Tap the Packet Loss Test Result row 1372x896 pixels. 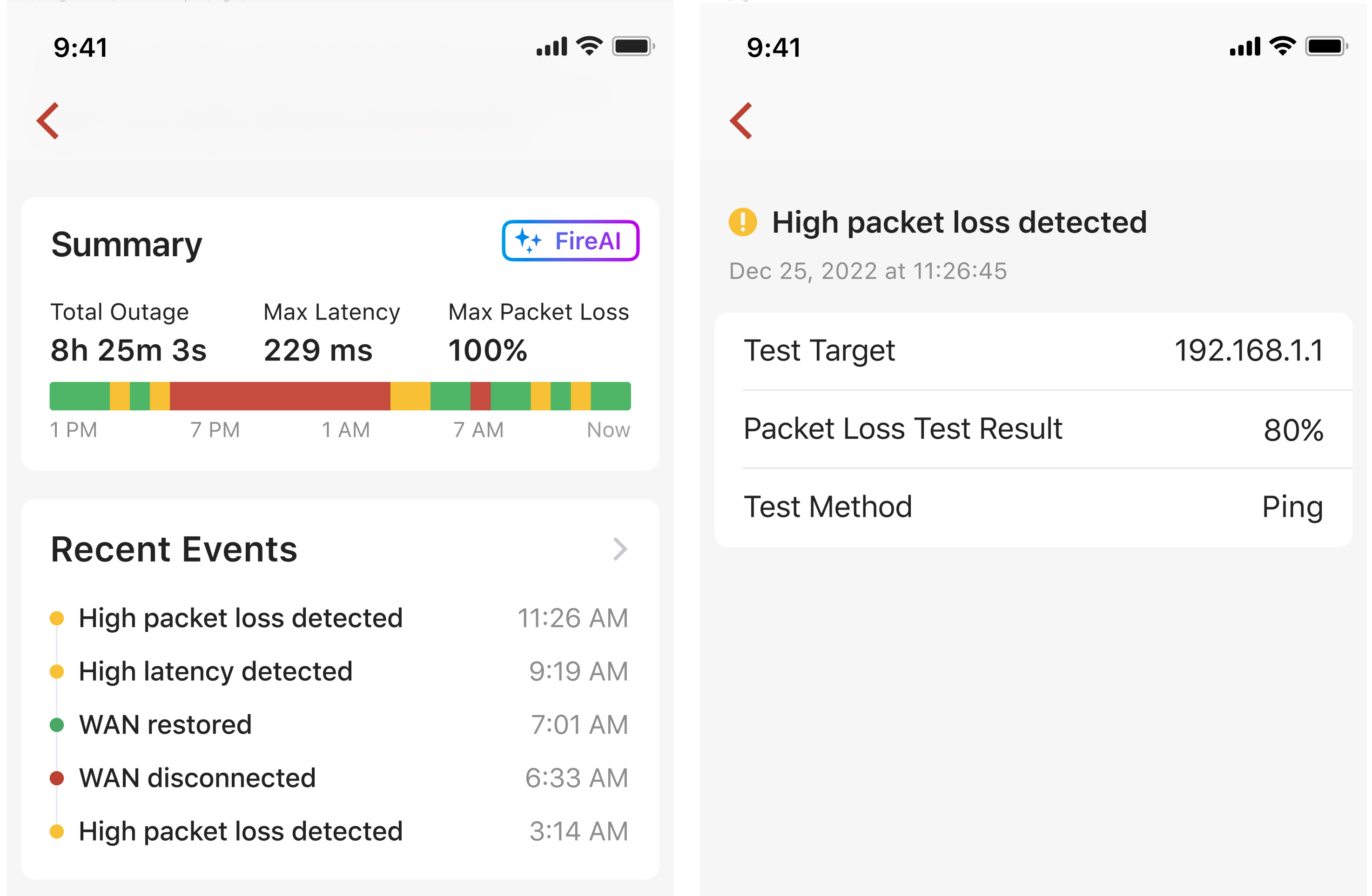coord(1033,429)
